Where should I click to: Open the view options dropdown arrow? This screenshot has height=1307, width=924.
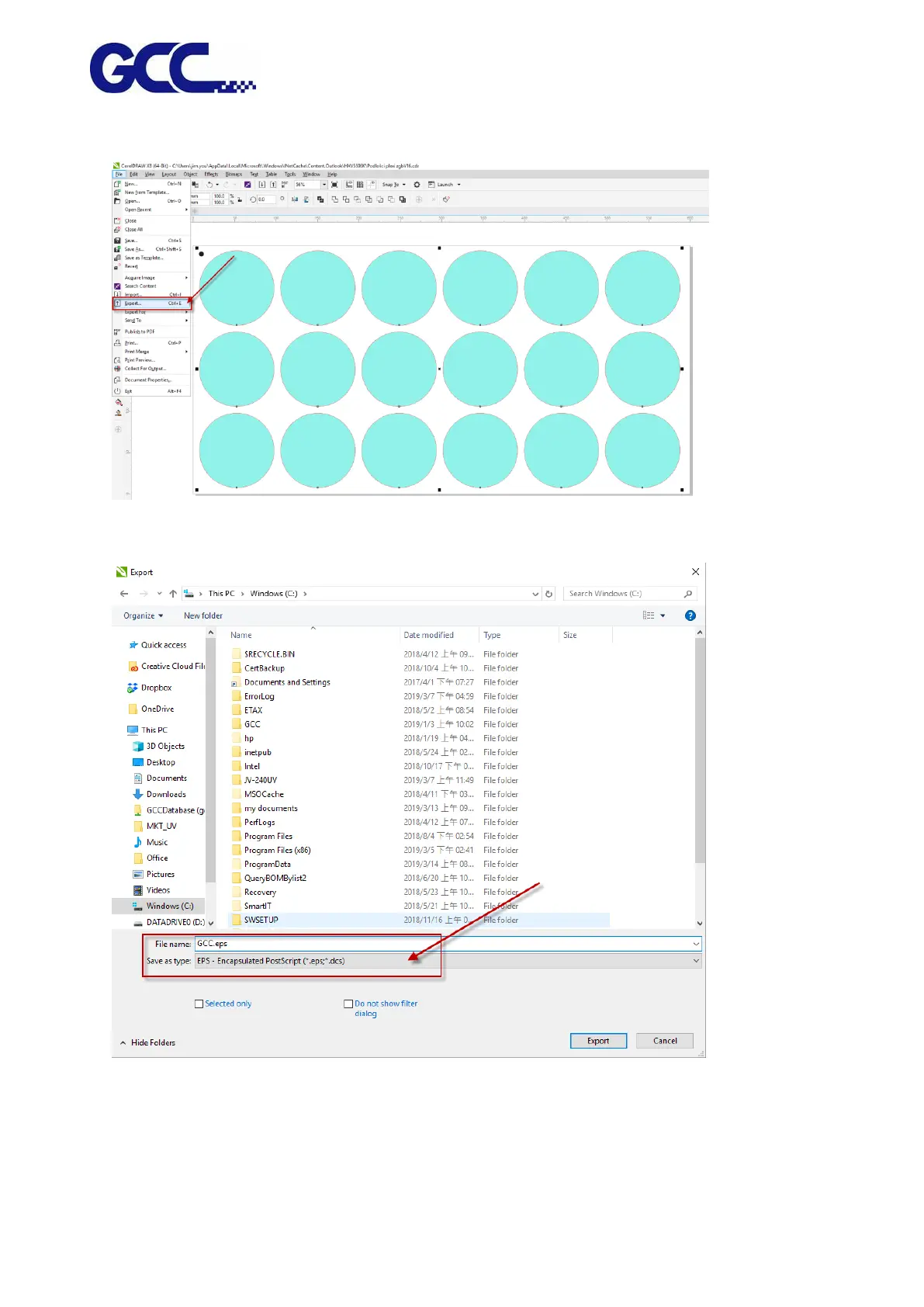pyautogui.click(x=663, y=615)
